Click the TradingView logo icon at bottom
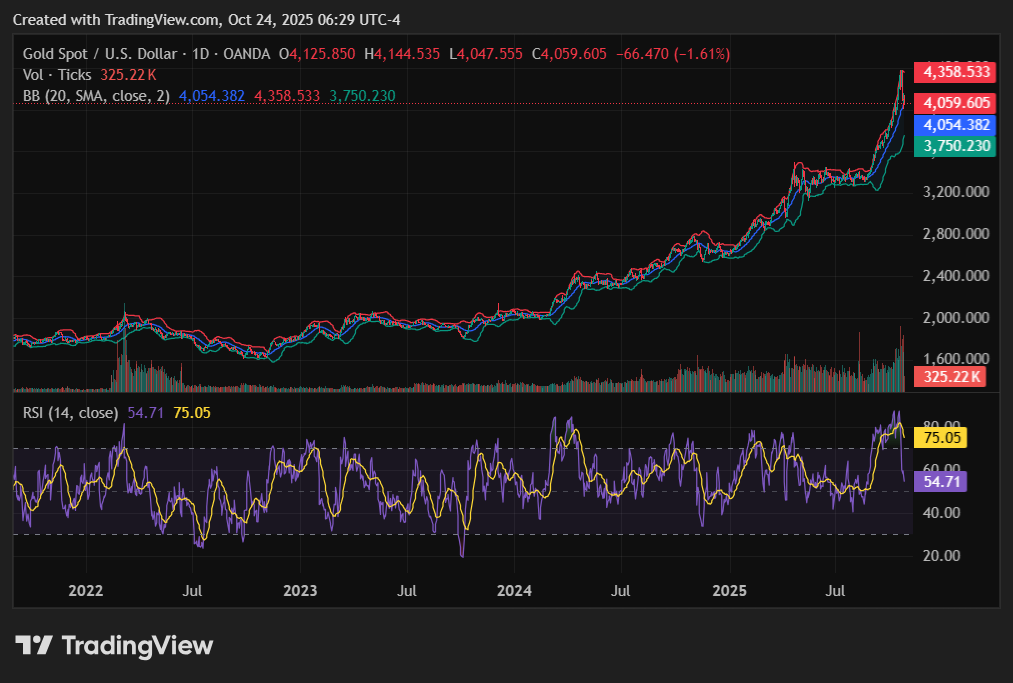This screenshot has height=683, width=1013. [34, 645]
